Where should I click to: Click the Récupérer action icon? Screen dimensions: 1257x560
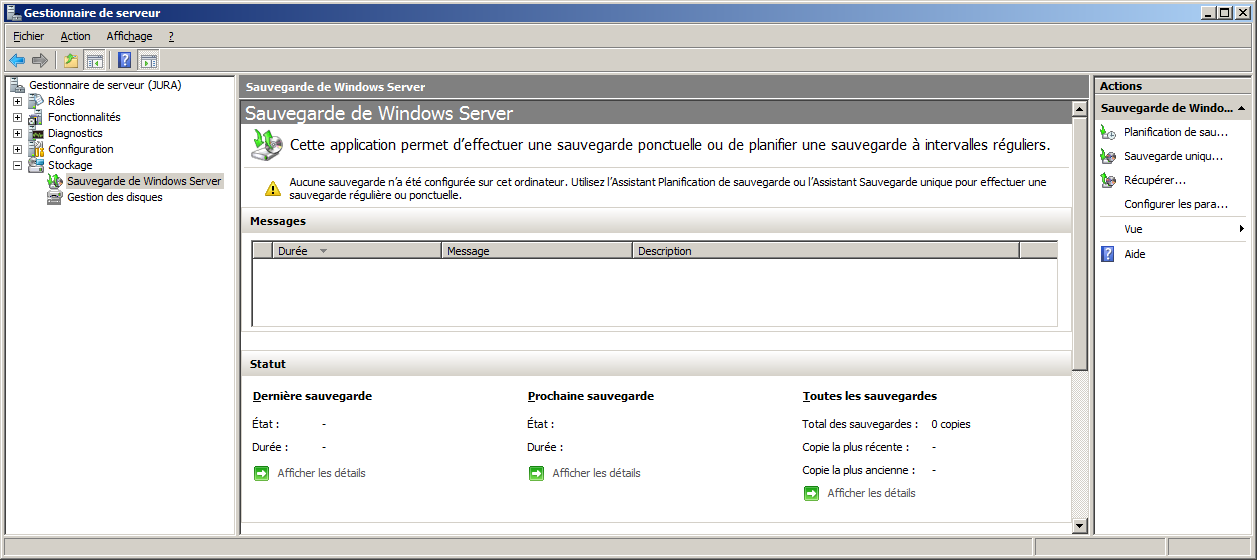point(1108,180)
